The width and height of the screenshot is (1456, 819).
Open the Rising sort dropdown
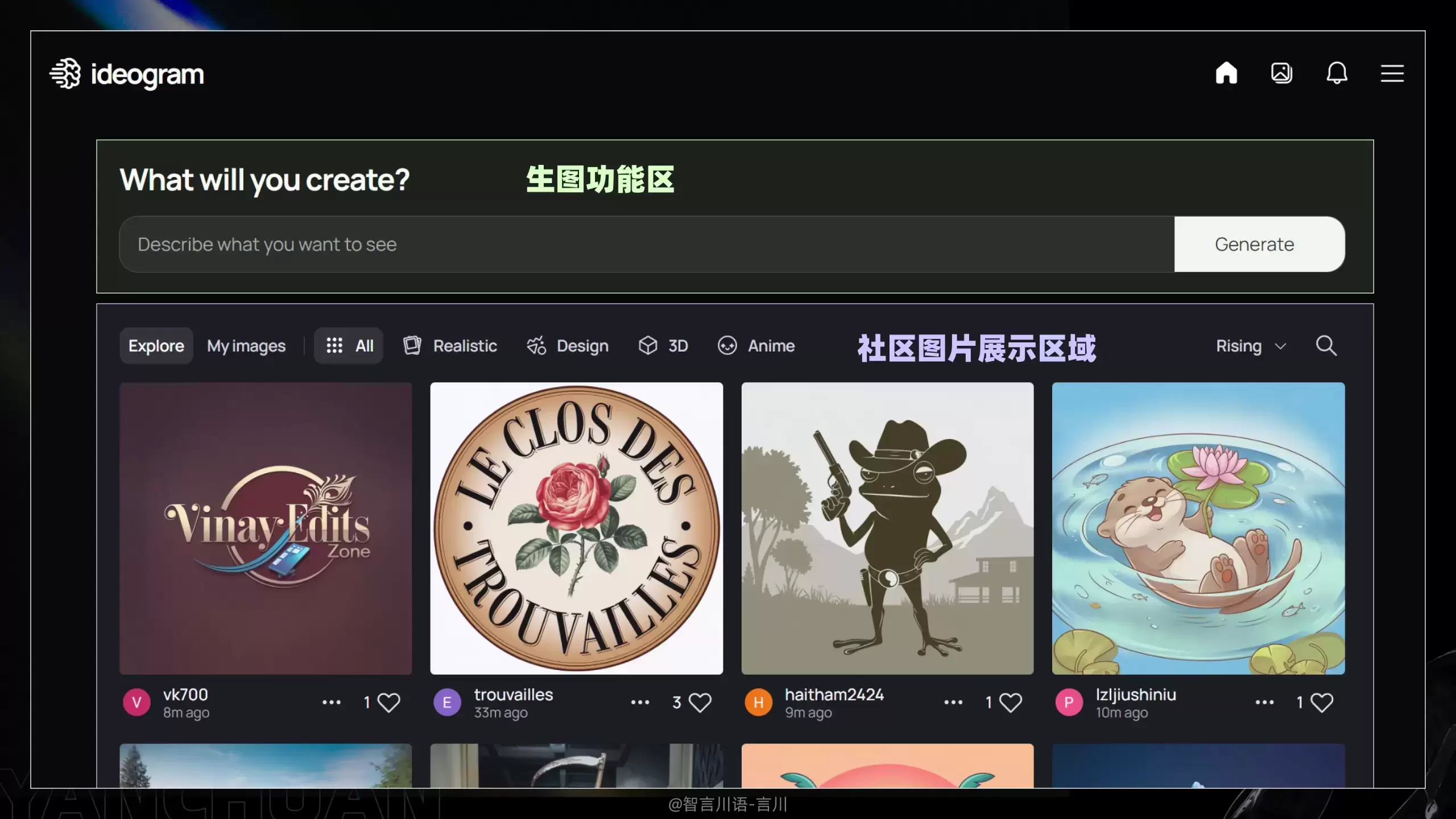click(x=1251, y=346)
